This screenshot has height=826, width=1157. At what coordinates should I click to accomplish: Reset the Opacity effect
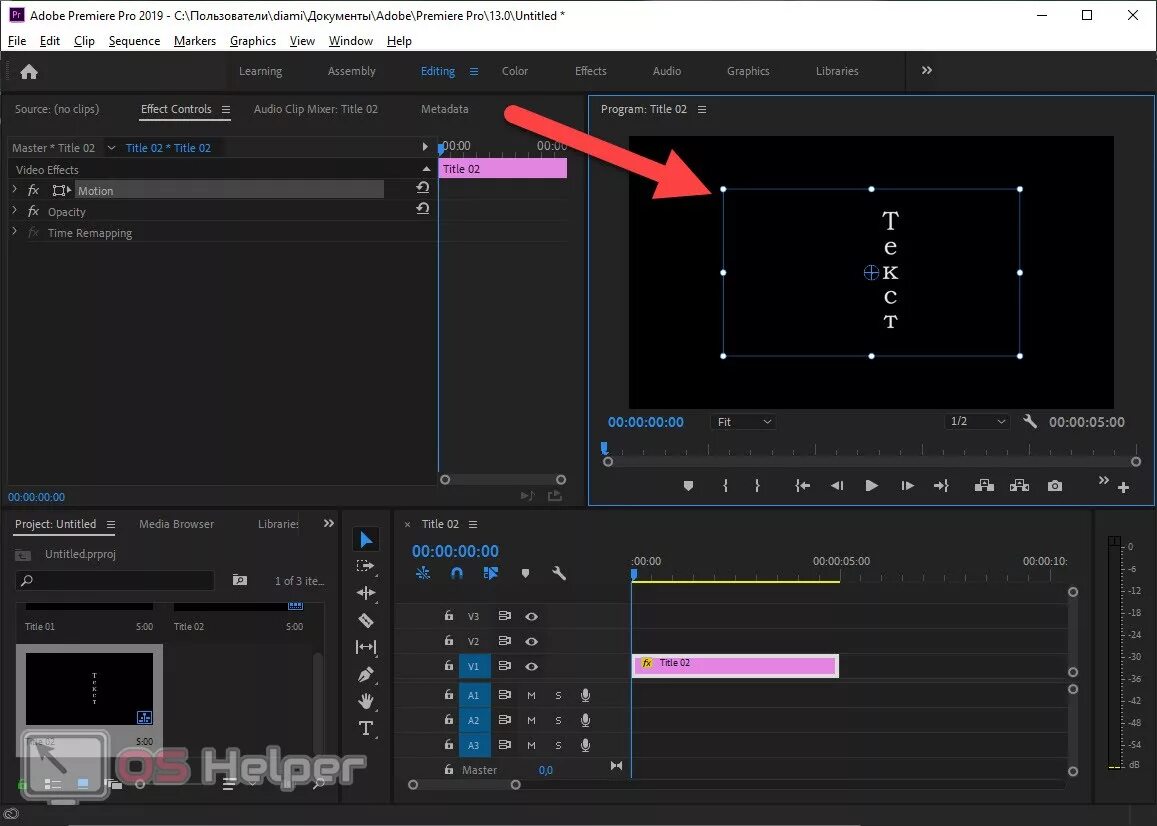tap(423, 208)
